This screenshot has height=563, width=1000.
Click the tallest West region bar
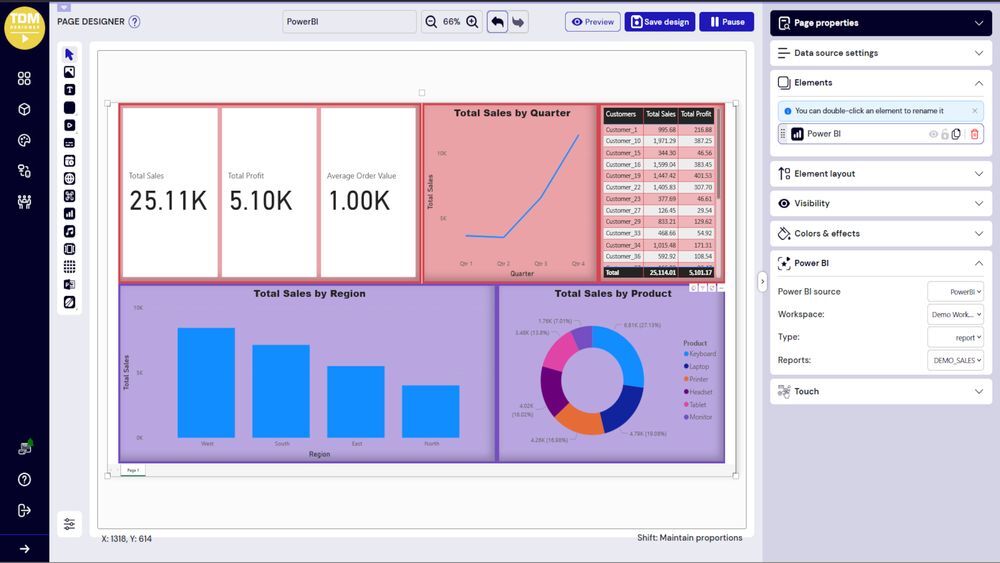(206, 383)
